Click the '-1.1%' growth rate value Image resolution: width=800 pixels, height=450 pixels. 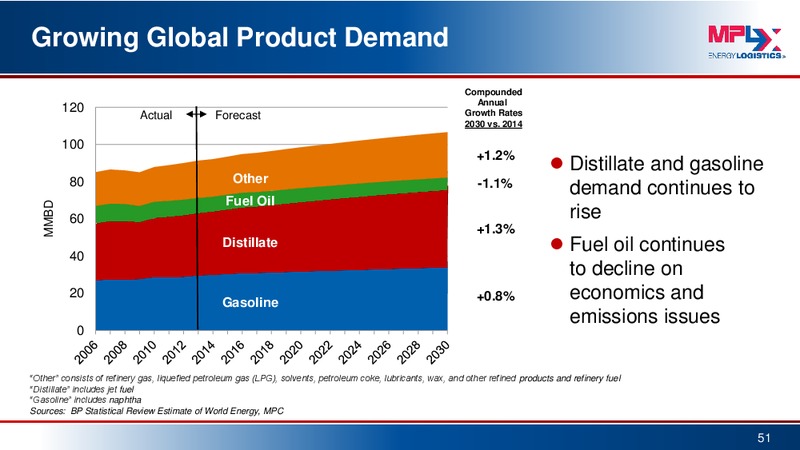point(494,183)
